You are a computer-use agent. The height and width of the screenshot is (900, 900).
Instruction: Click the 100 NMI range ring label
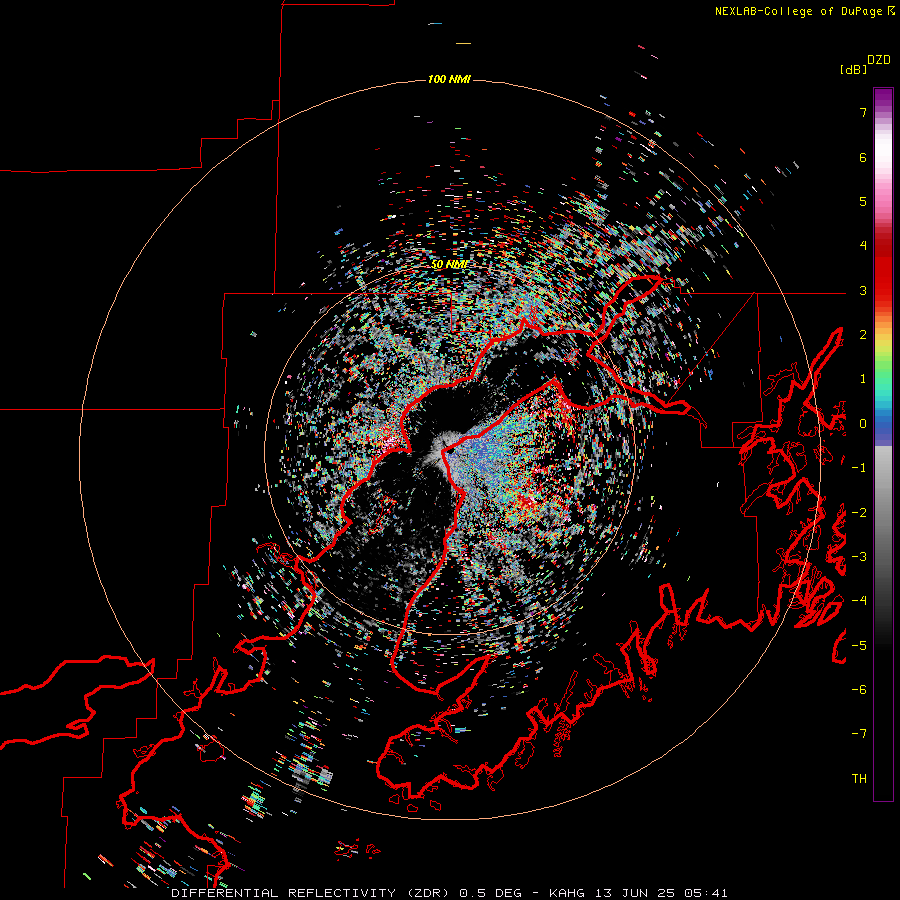(x=449, y=79)
